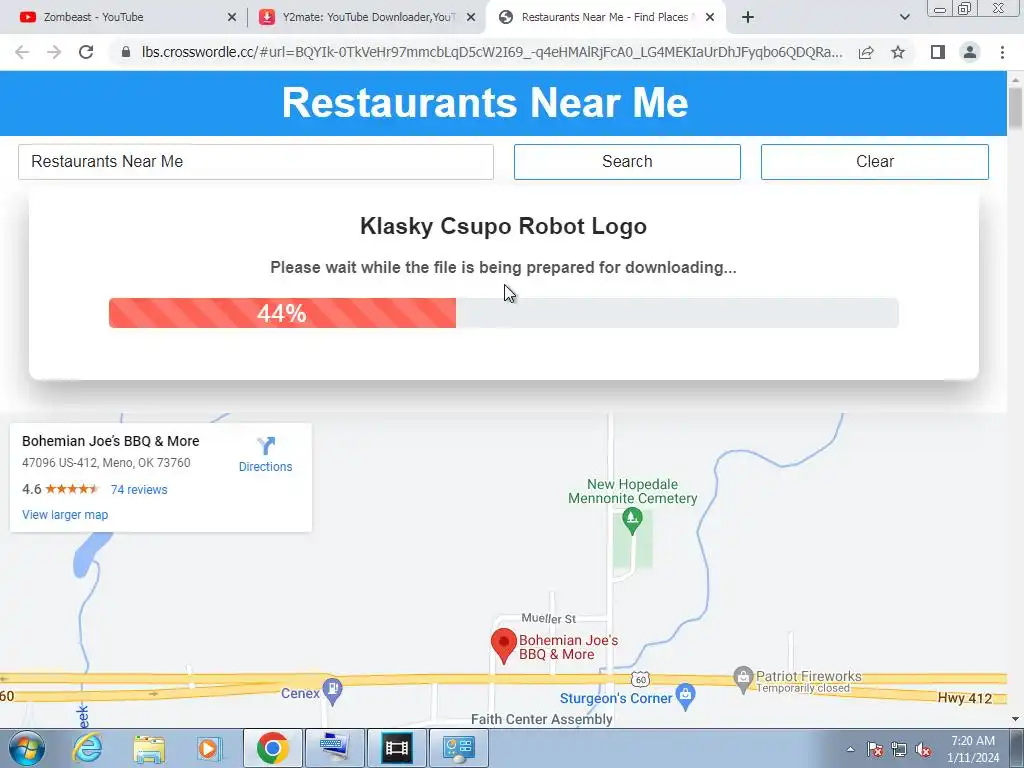Open the Chrome profile avatar

tap(970, 52)
